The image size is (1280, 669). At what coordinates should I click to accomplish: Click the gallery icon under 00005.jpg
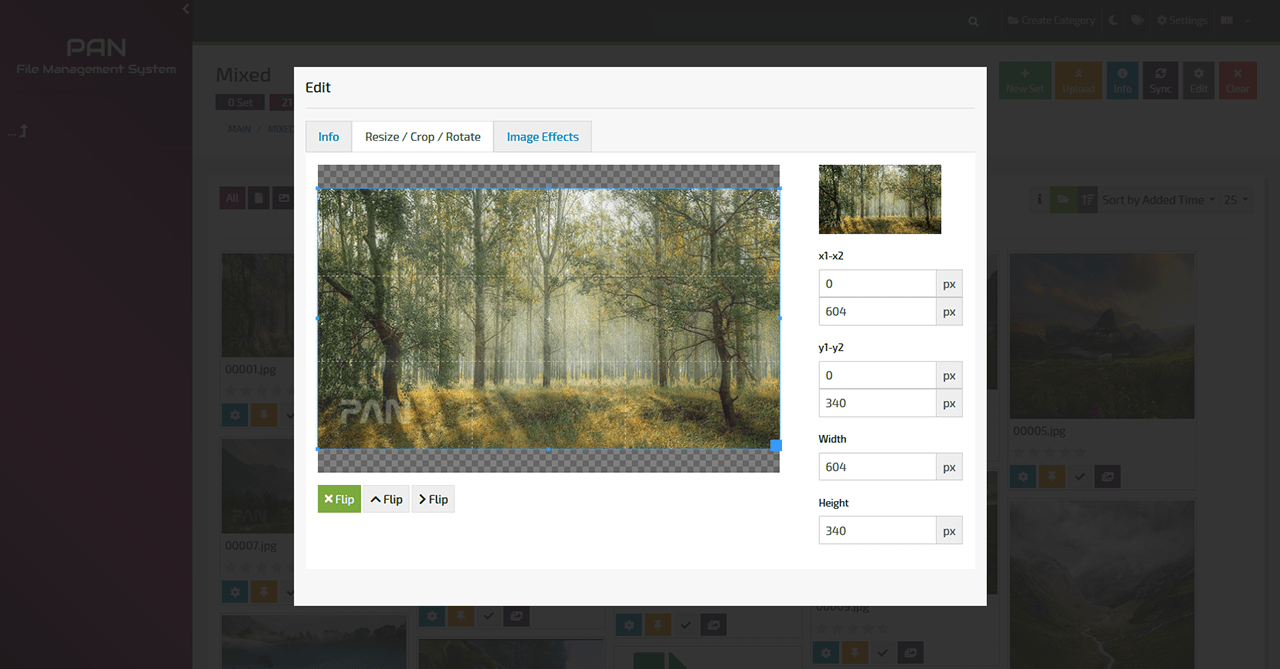click(1107, 476)
